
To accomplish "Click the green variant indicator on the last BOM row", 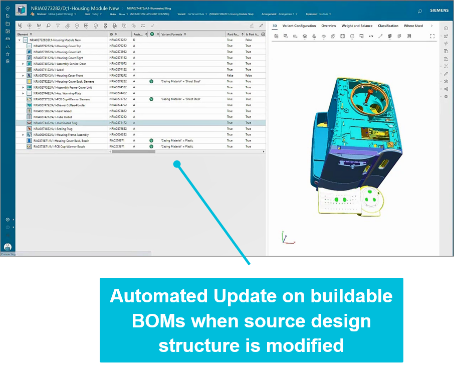I will coord(151,146).
